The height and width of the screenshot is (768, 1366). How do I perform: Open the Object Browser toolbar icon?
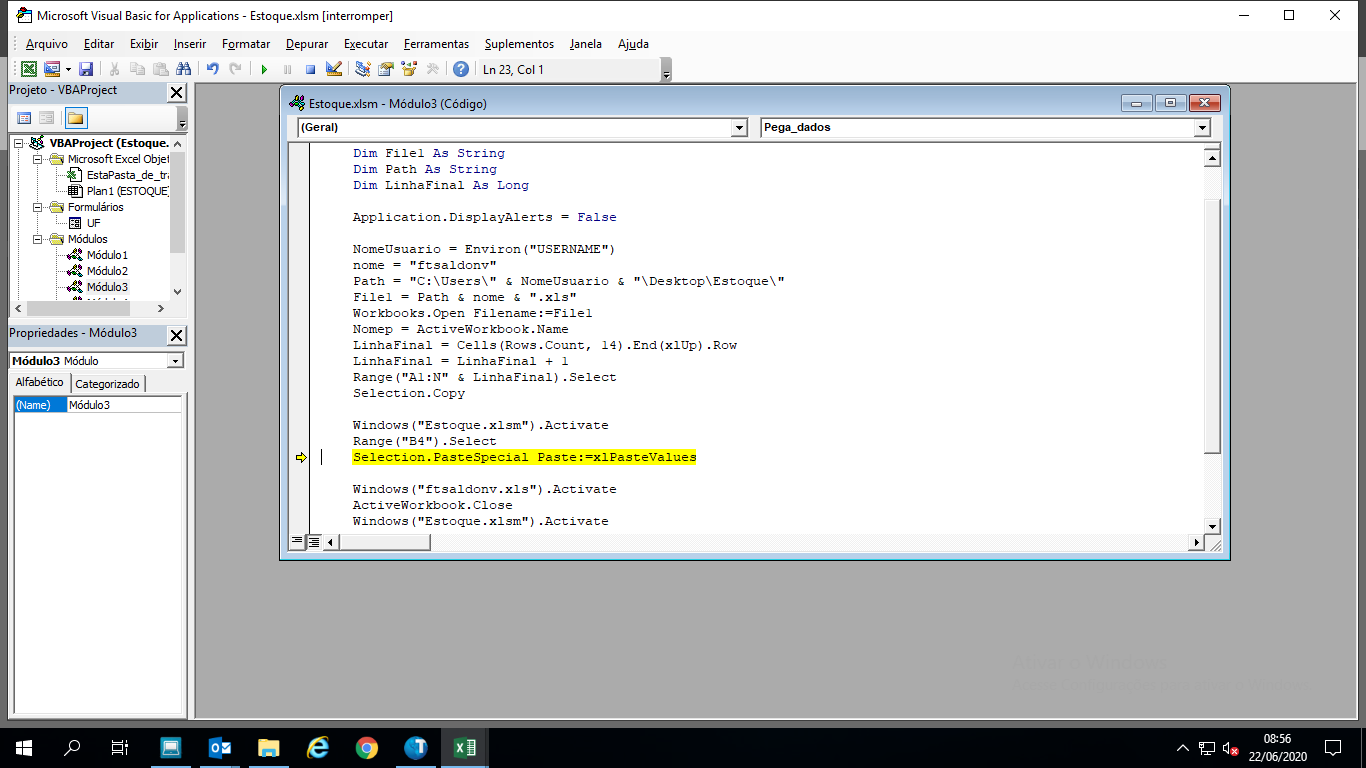(x=409, y=69)
